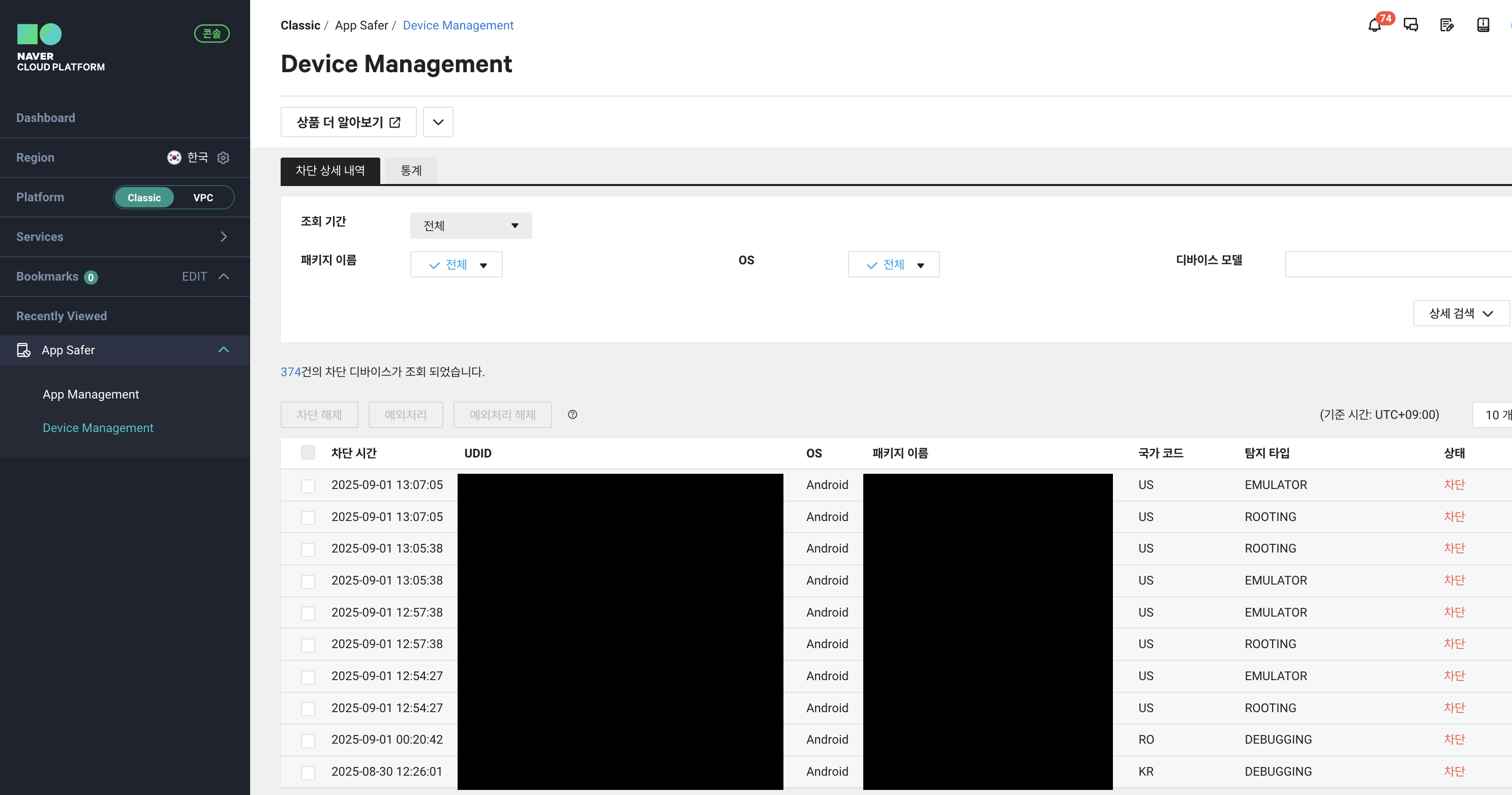1512x795 pixels.
Task: Open the note editing icon in header
Action: click(1446, 25)
